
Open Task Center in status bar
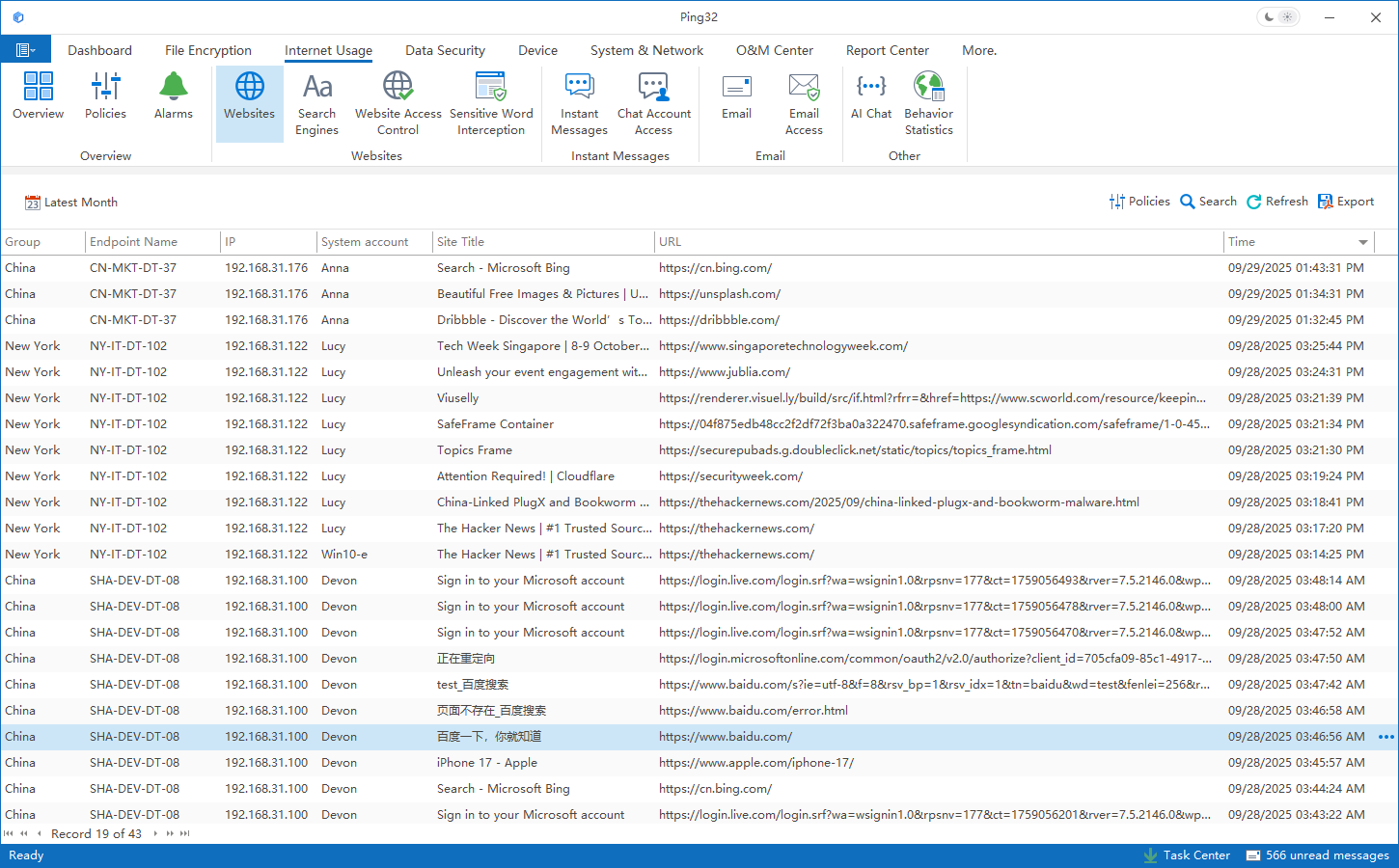1187,855
